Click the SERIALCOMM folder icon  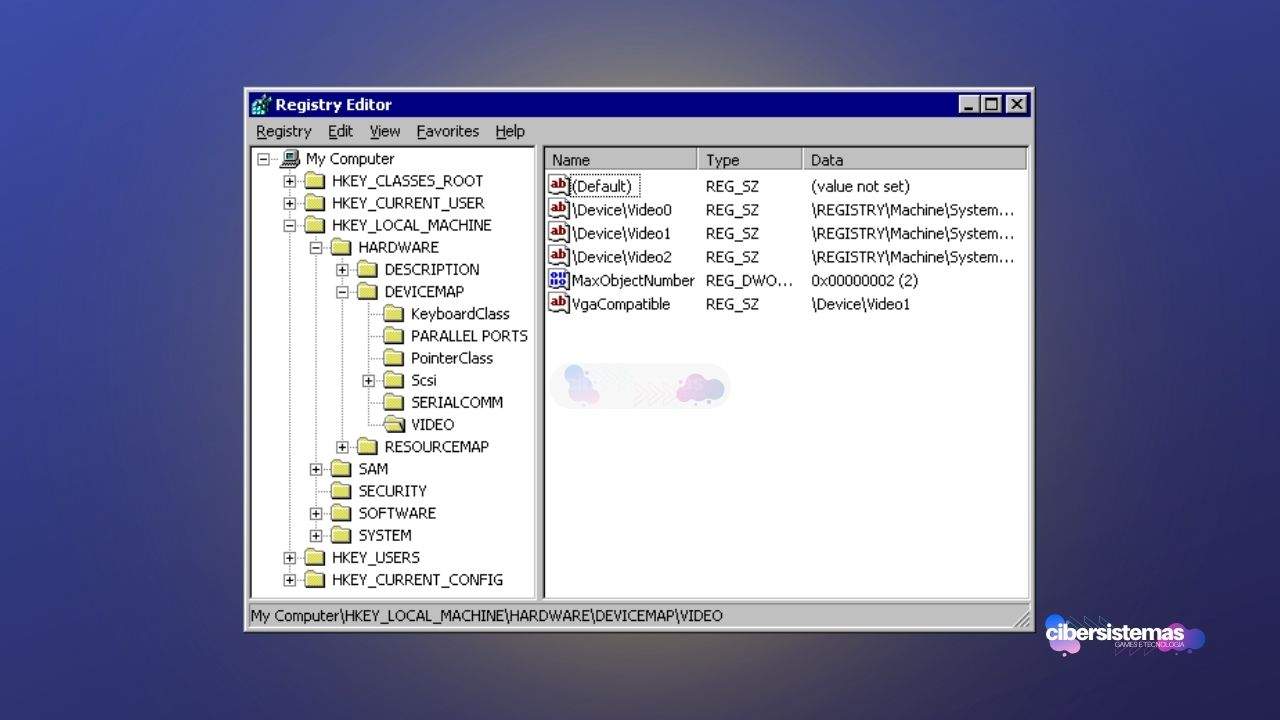tap(393, 402)
